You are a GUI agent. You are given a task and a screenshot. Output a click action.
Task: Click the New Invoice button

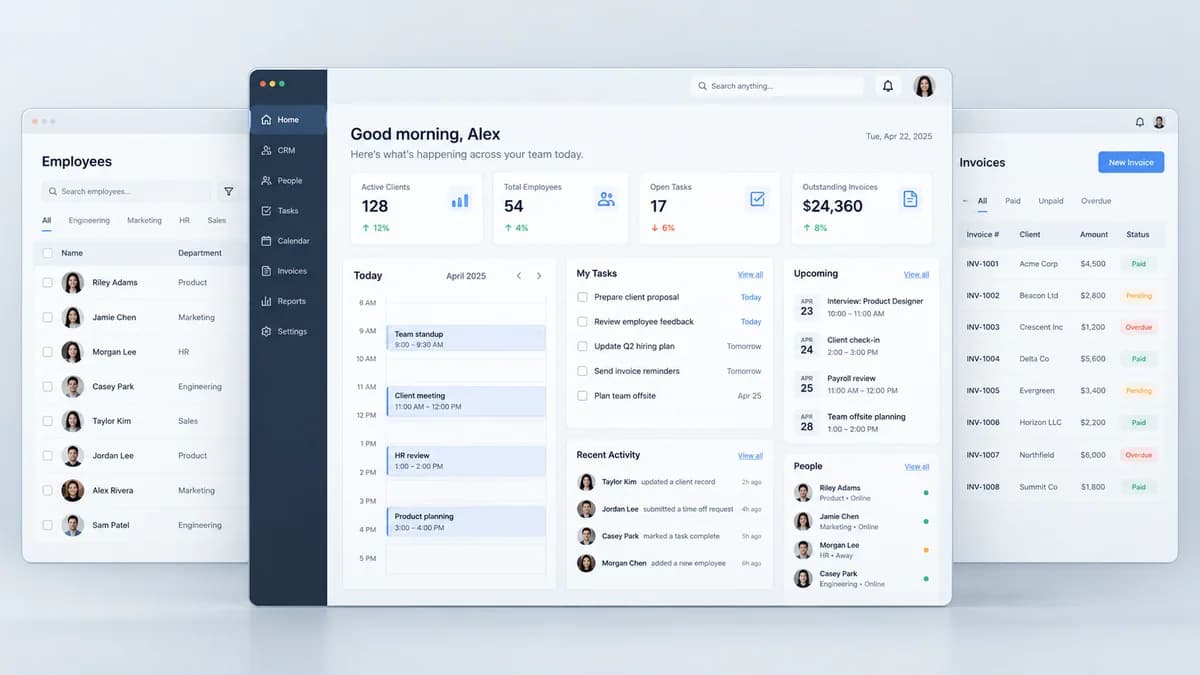tap(1131, 162)
